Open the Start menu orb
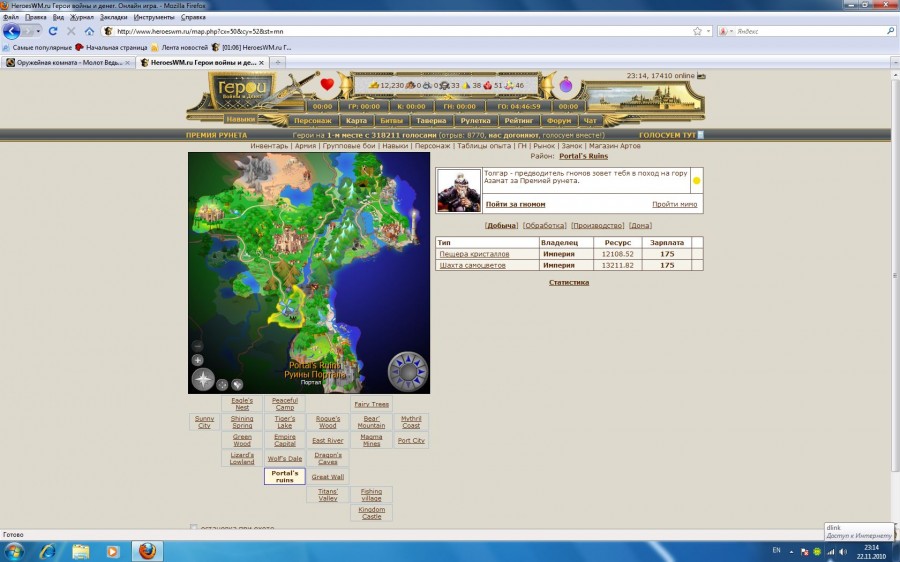The image size is (900, 562). pyautogui.click(x=13, y=551)
